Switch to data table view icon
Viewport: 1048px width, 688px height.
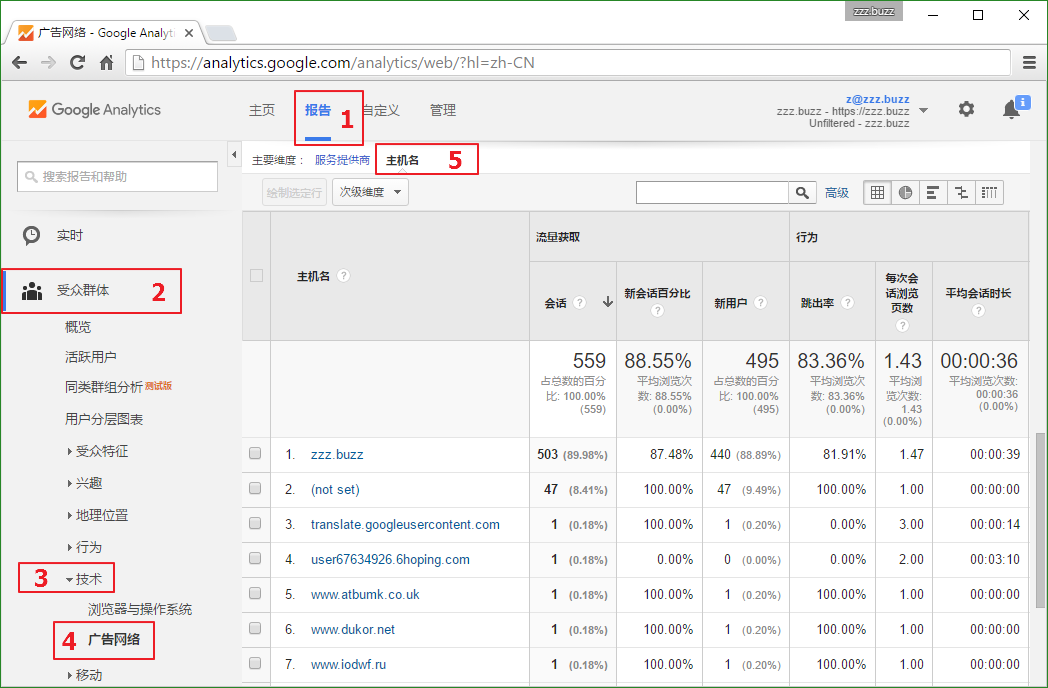878,193
